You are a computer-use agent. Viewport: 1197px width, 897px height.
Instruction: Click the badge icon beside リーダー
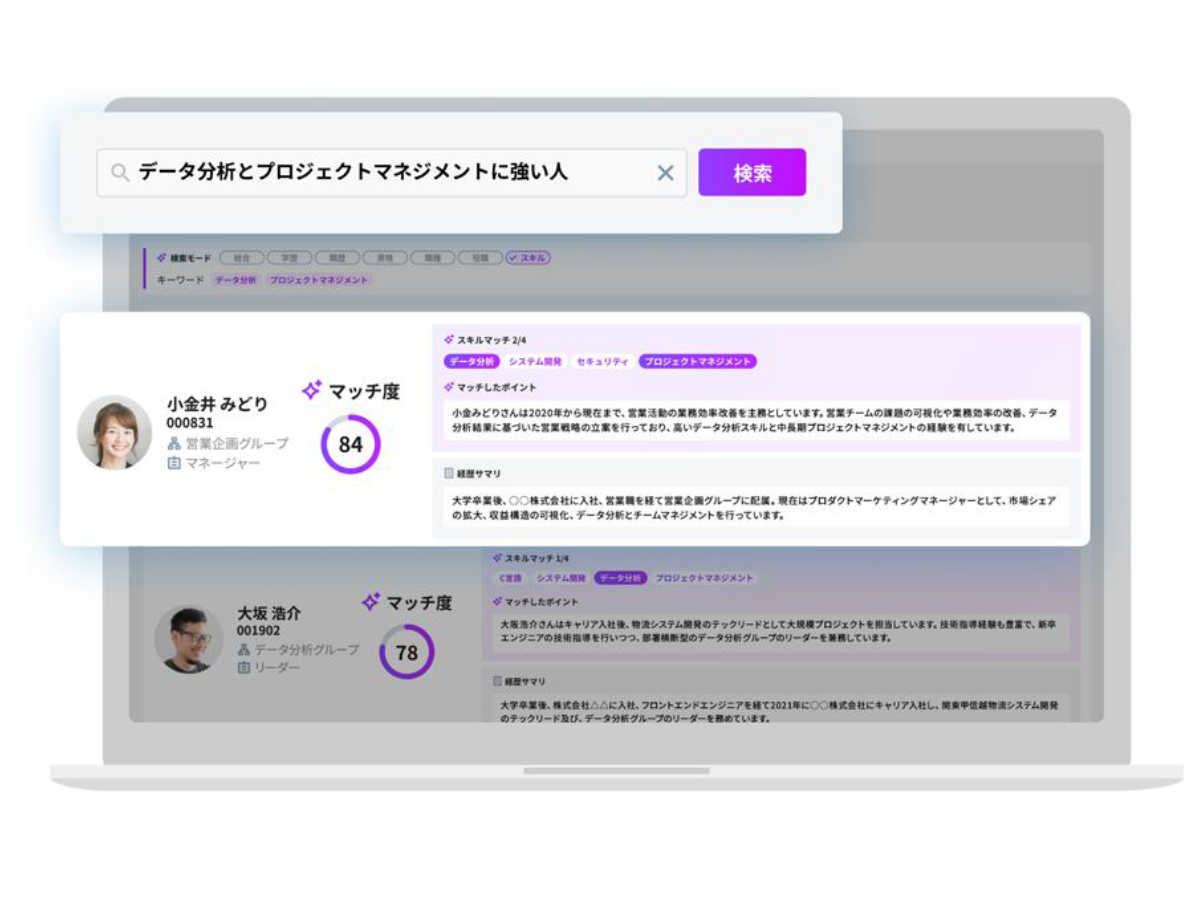[244, 668]
